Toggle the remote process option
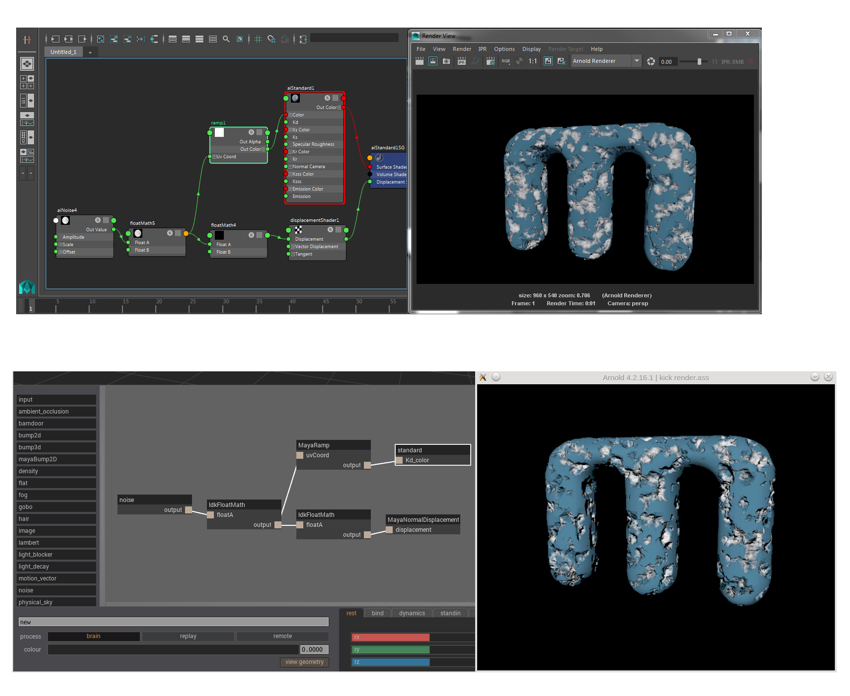 tap(282, 636)
